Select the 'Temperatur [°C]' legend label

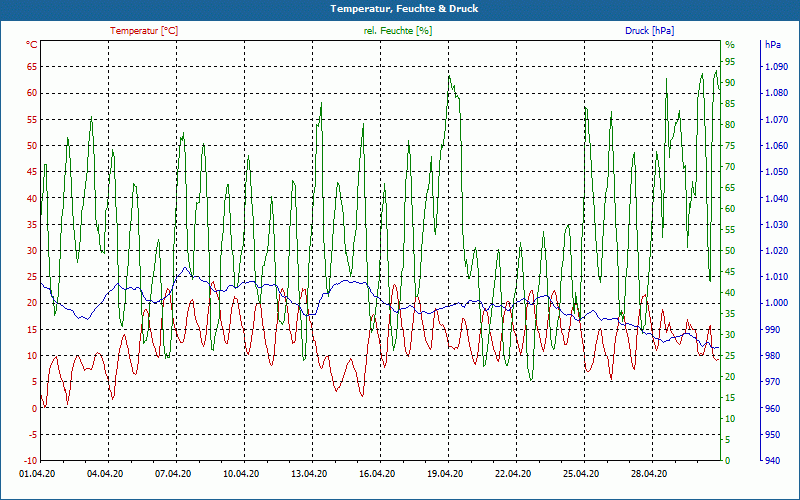(144, 31)
